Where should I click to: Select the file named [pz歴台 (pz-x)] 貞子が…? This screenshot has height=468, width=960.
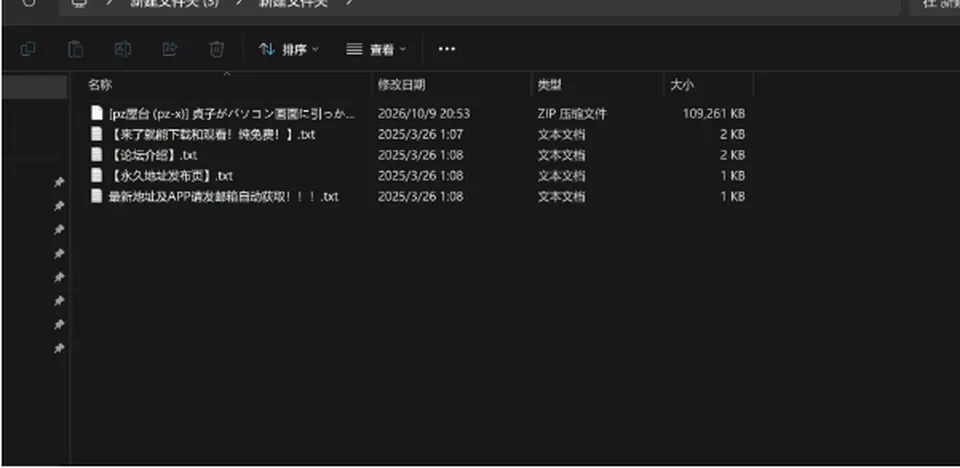232,113
